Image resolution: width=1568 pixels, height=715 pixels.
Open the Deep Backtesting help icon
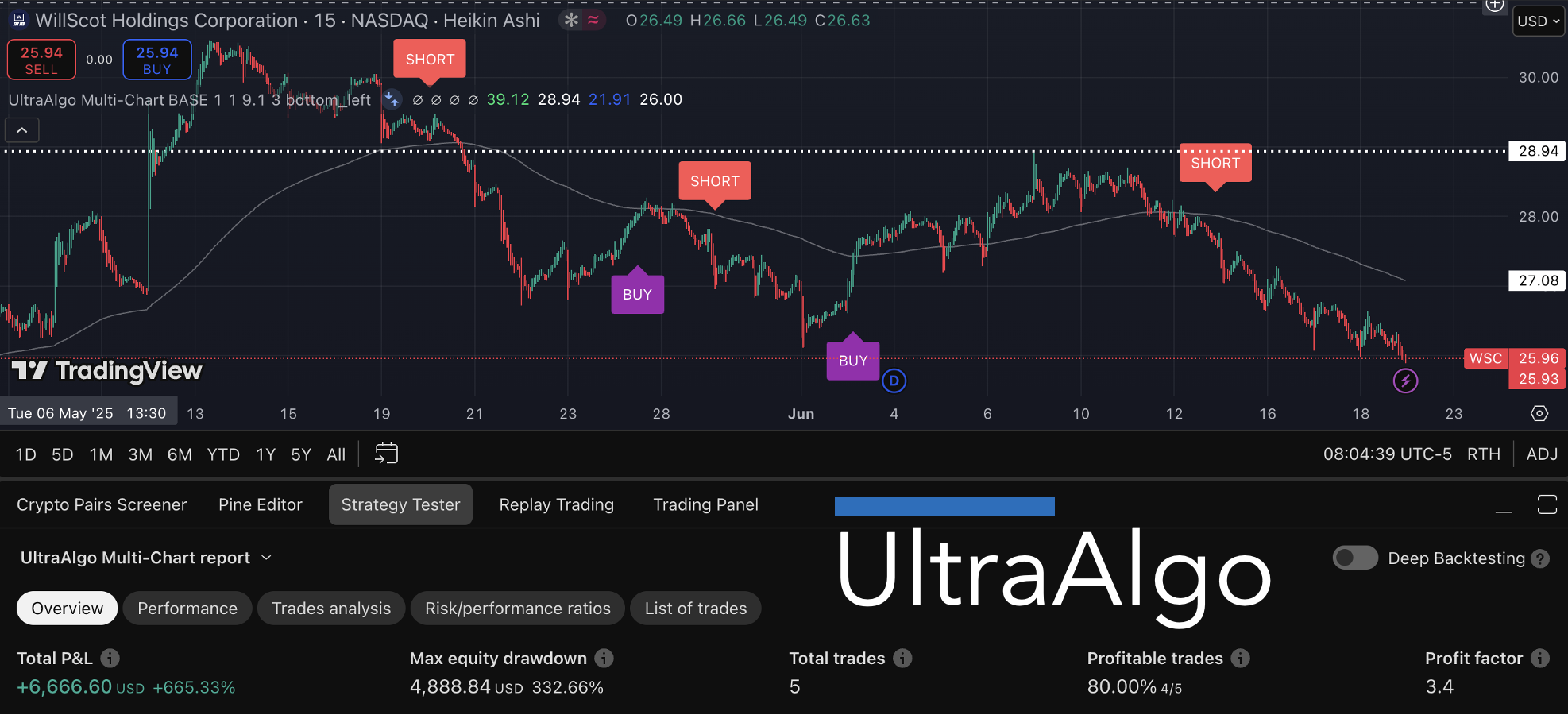(x=1540, y=558)
